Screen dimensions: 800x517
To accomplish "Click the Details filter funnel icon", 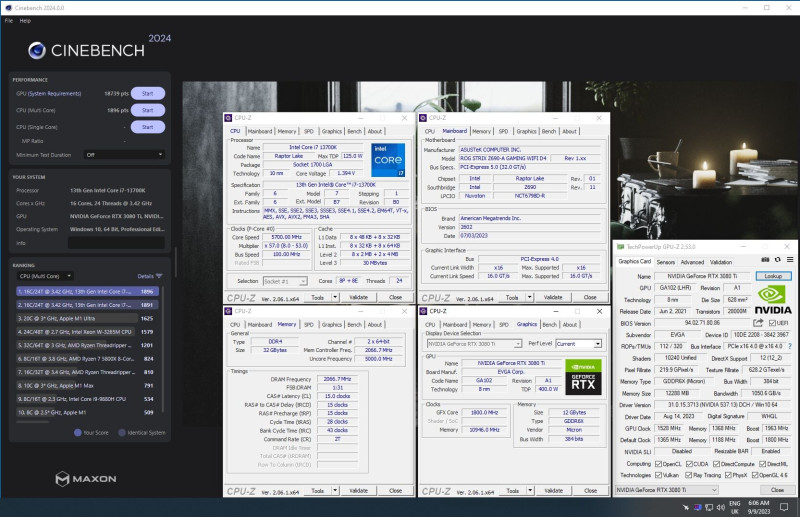I will (159, 276).
